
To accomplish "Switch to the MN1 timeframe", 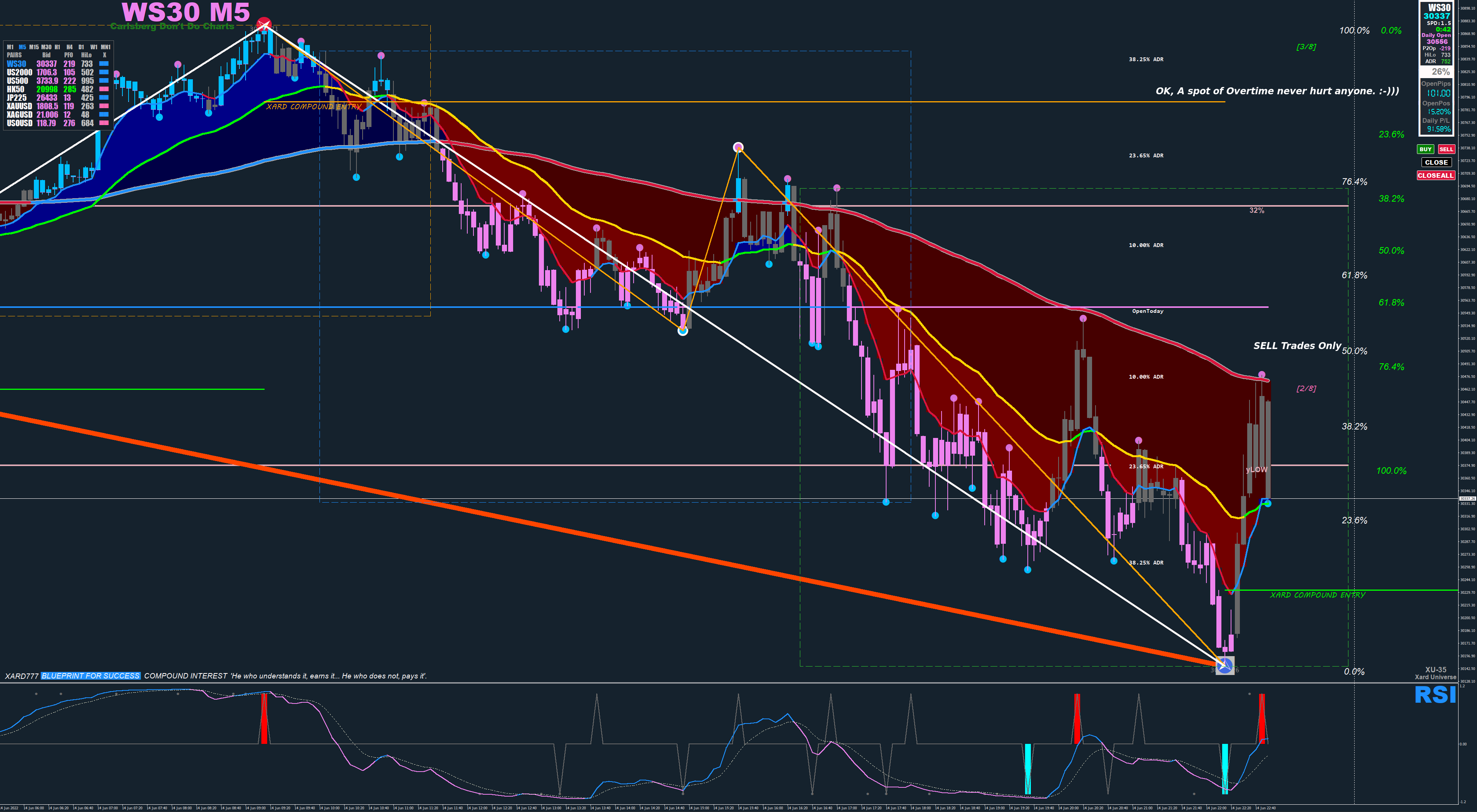I will tap(105, 47).
